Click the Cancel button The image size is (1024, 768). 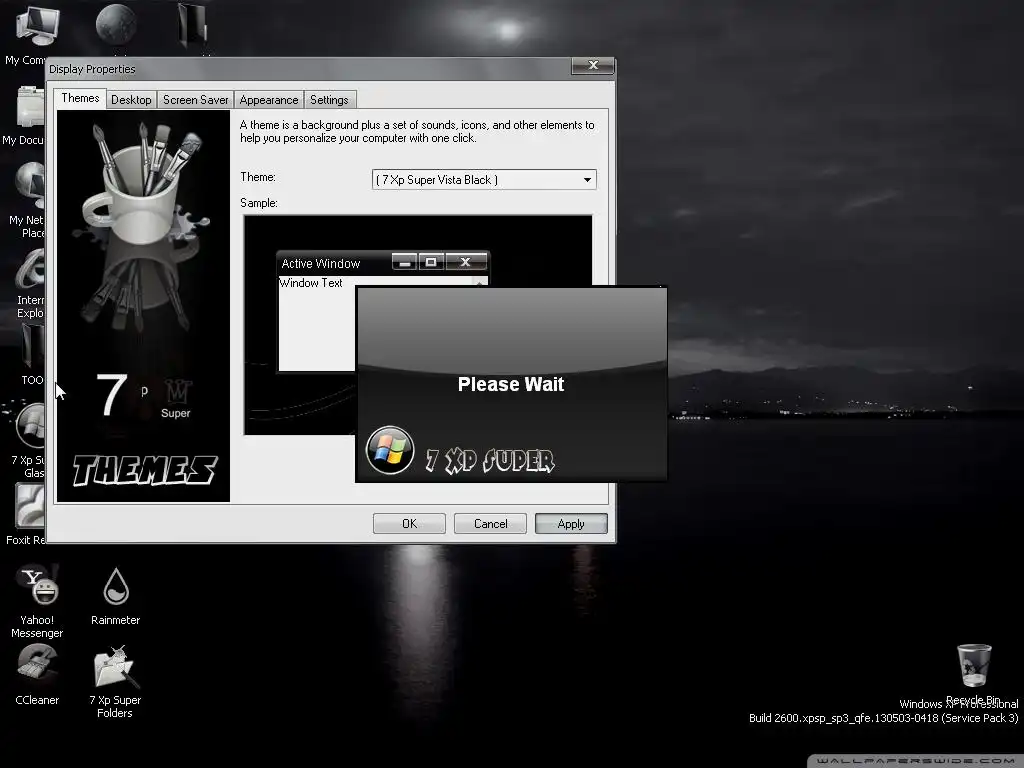coord(490,524)
